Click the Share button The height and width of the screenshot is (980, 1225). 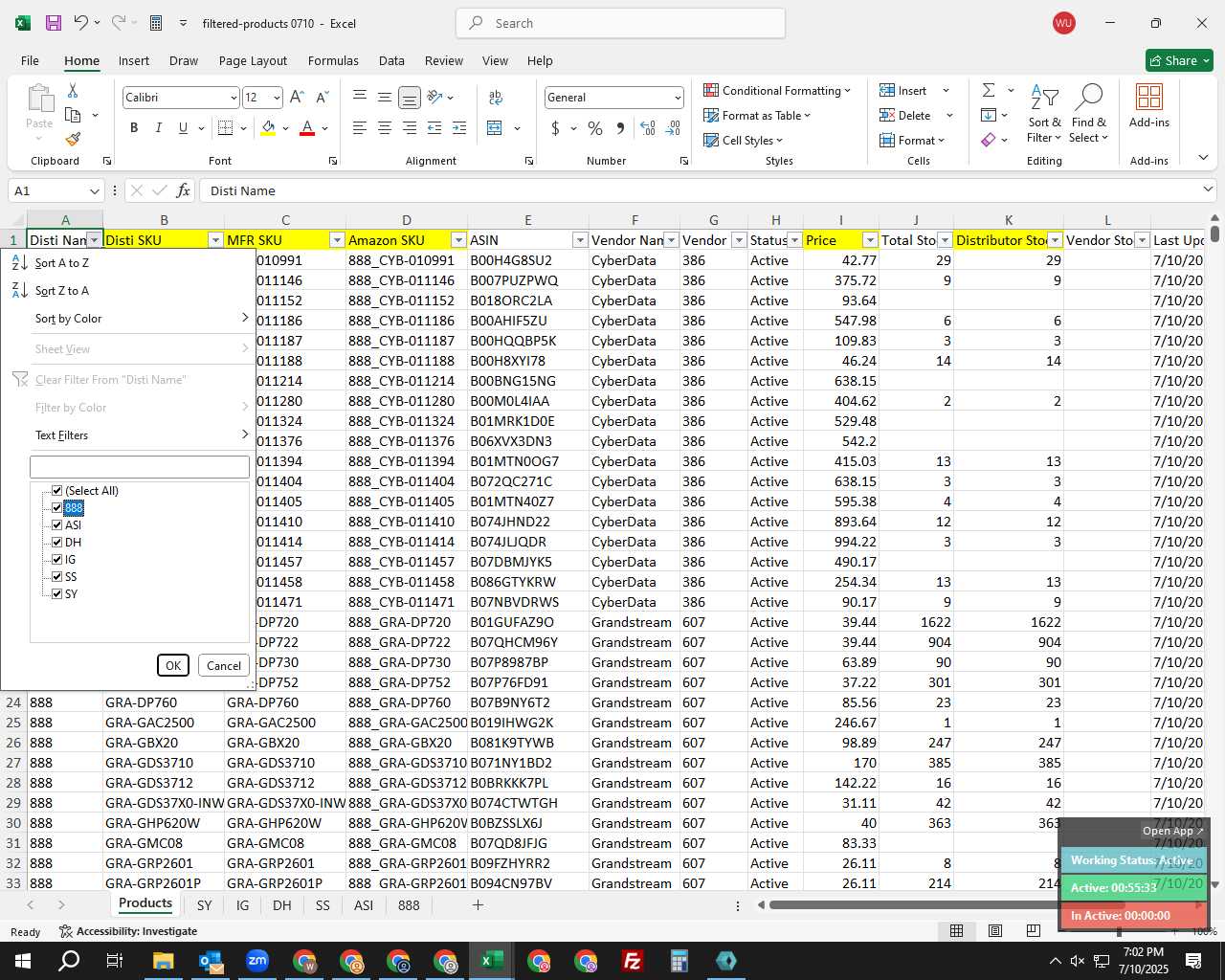(1179, 60)
